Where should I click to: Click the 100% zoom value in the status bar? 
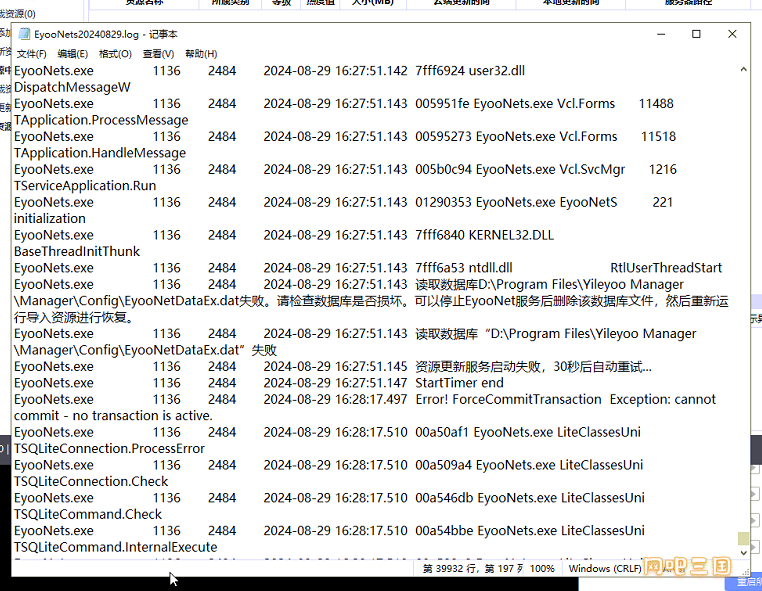click(542, 569)
